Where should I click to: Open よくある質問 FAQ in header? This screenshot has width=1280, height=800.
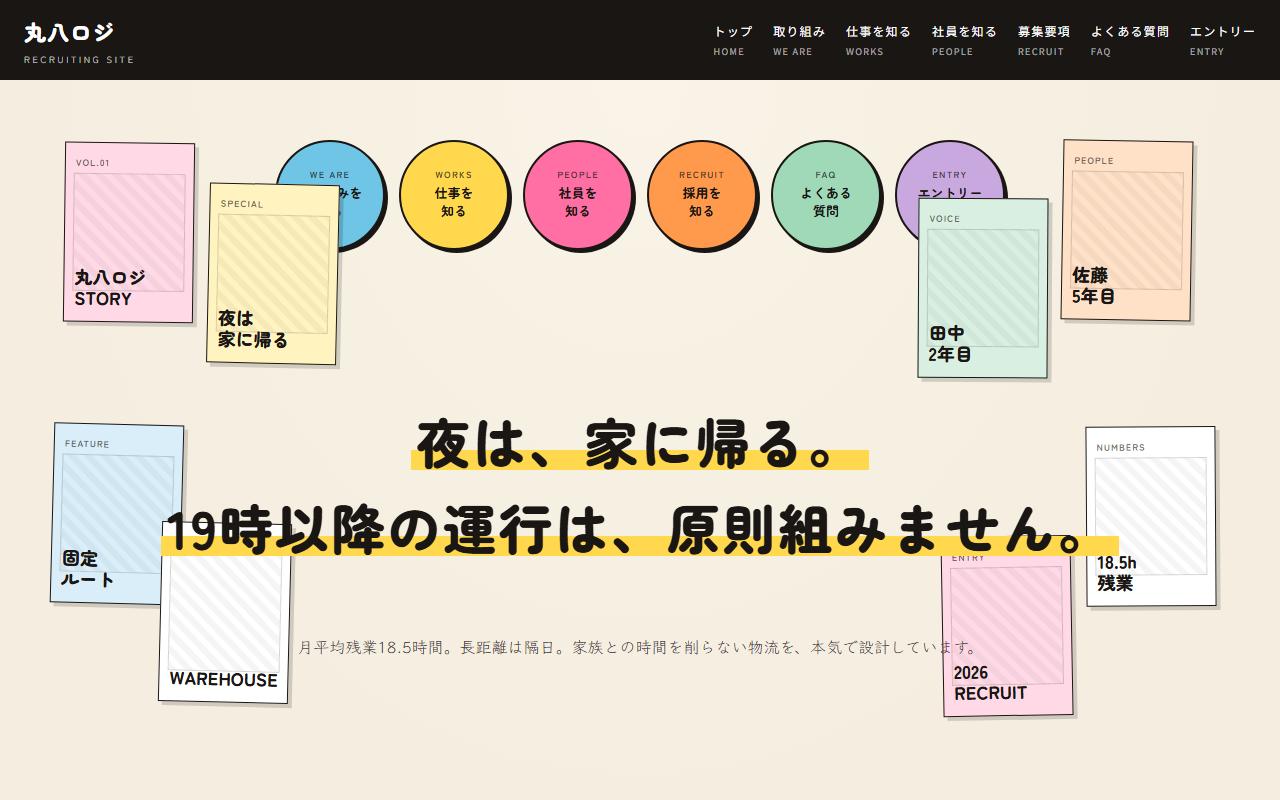(x=1130, y=40)
